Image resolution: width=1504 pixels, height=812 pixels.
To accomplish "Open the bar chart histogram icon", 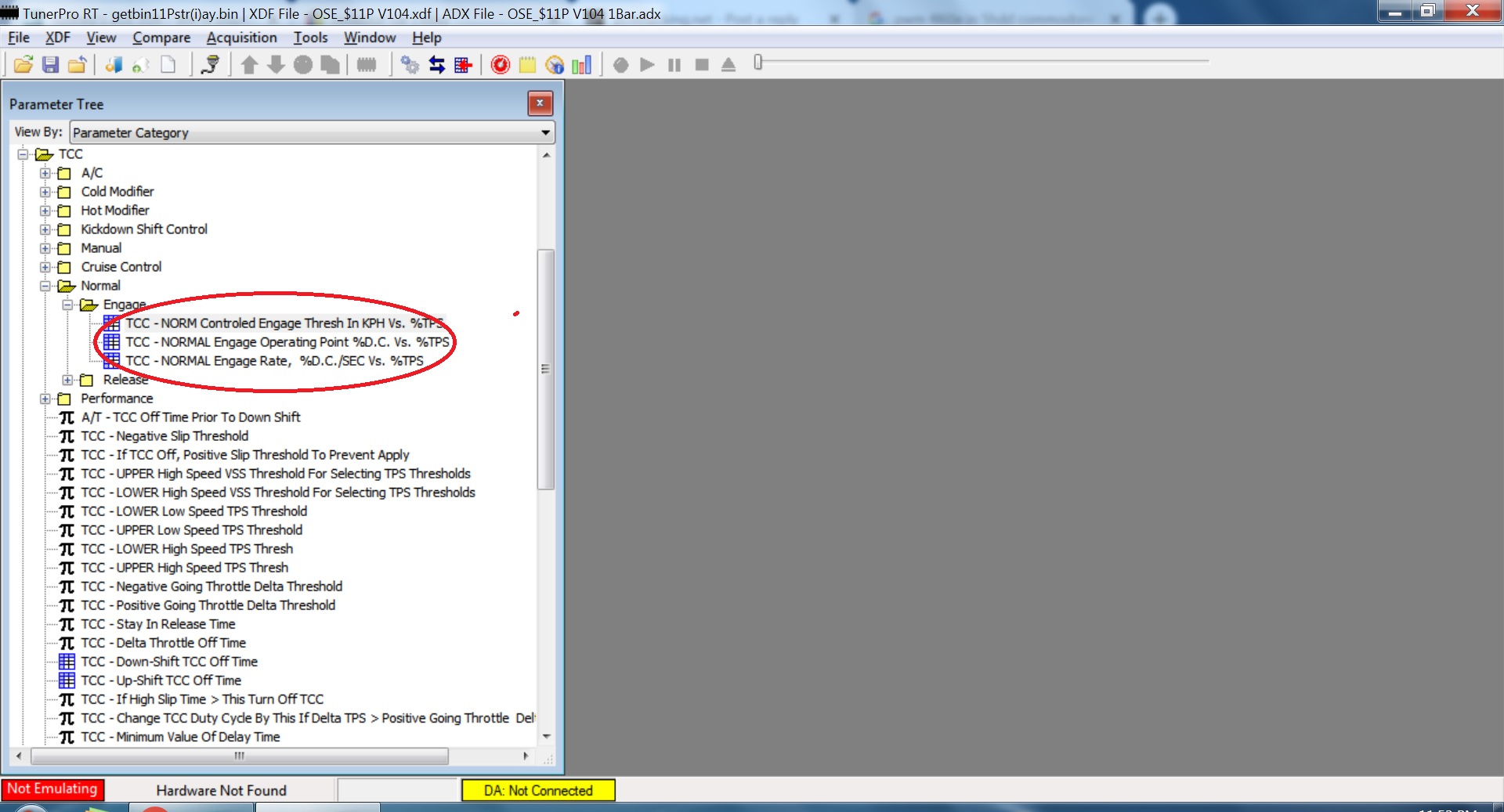I will [581, 65].
